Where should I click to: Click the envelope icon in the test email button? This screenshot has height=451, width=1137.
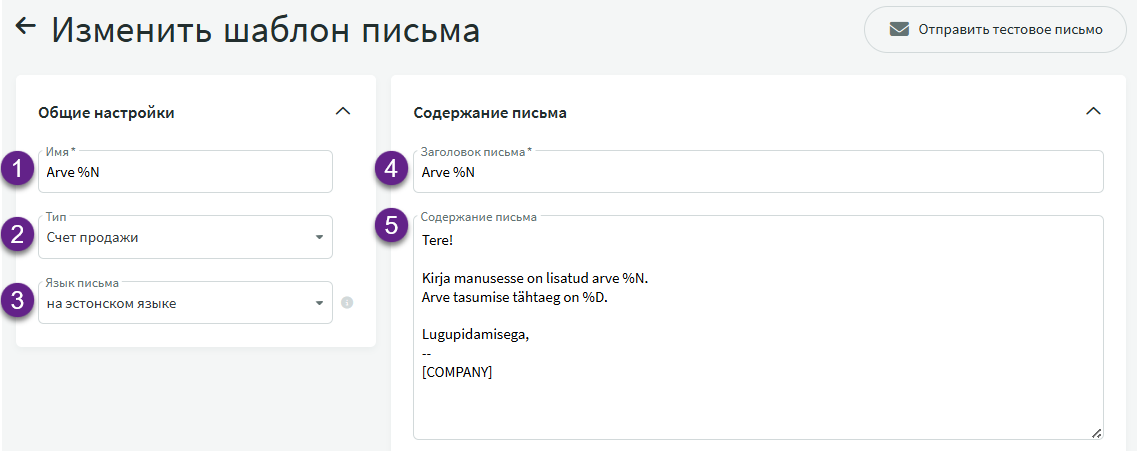click(898, 30)
